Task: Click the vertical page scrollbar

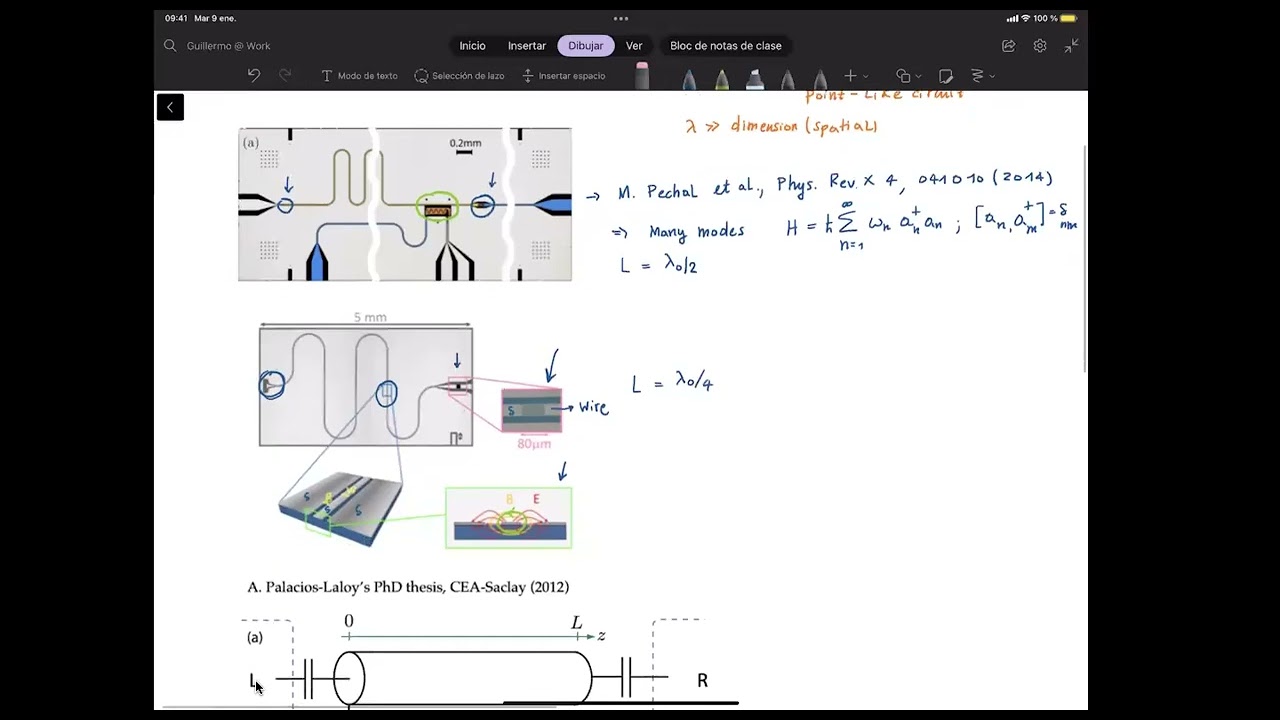Action: pyautogui.click(x=1086, y=260)
